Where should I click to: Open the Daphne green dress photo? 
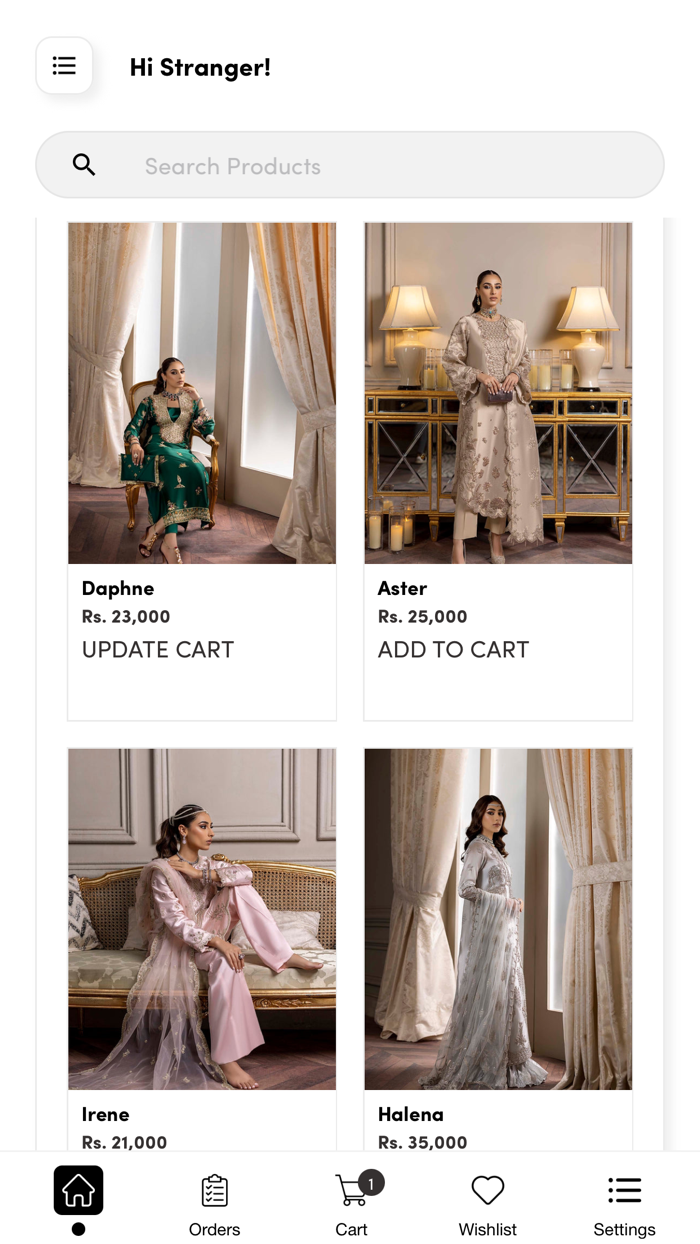[x=202, y=393]
